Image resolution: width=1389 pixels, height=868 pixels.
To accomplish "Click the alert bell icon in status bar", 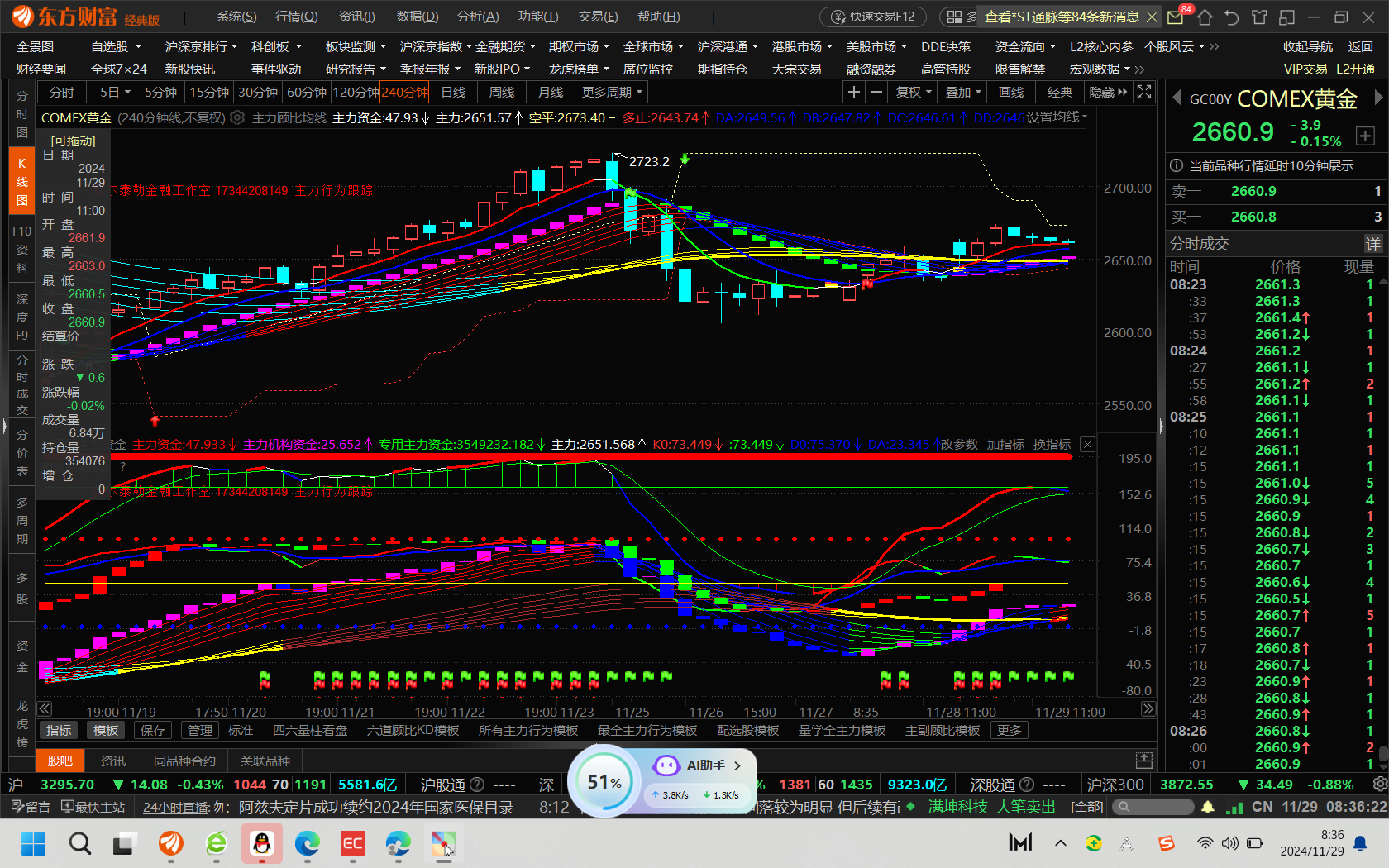I will (1208, 807).
